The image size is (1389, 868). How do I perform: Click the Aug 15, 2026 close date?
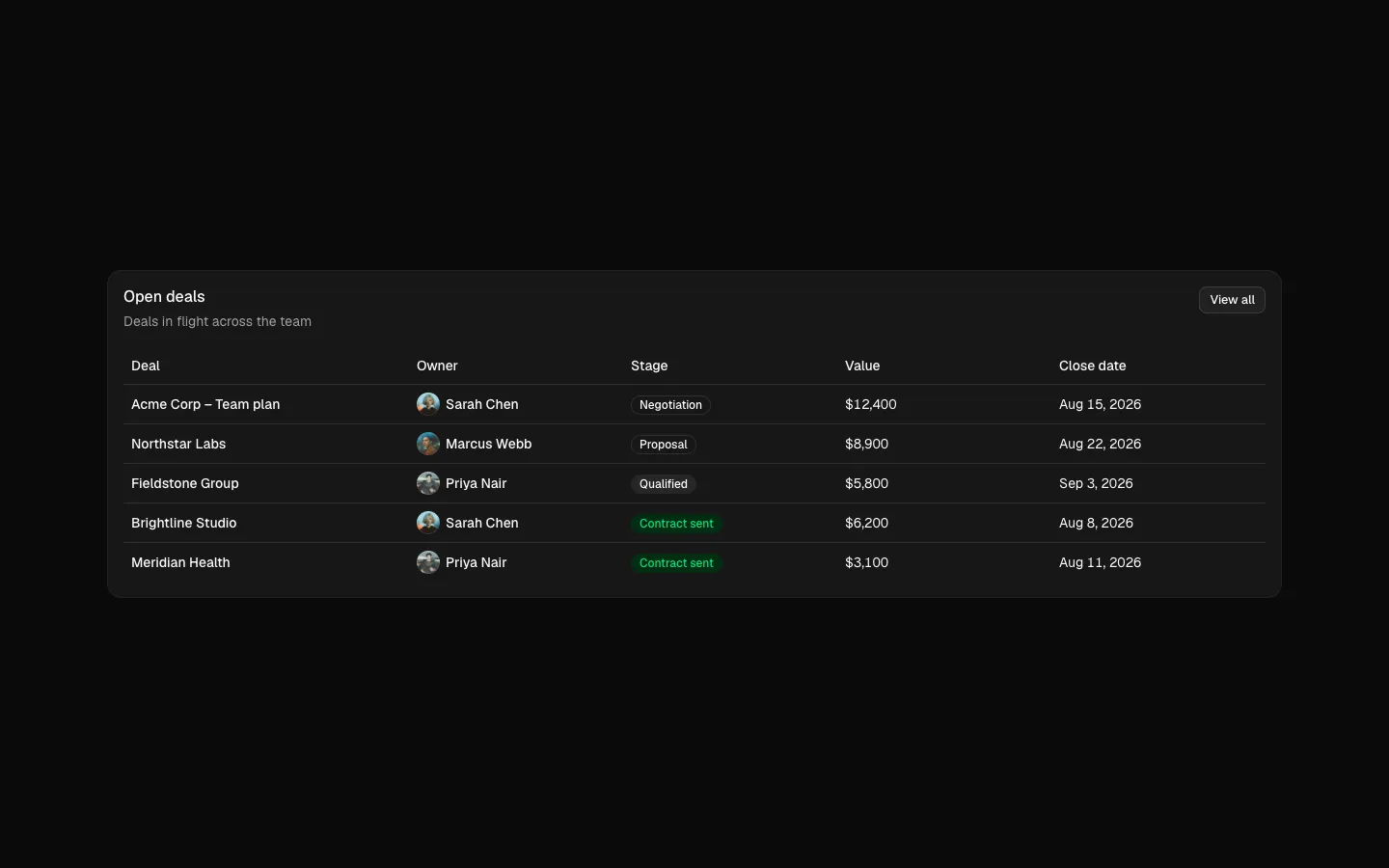[1101, 404]
